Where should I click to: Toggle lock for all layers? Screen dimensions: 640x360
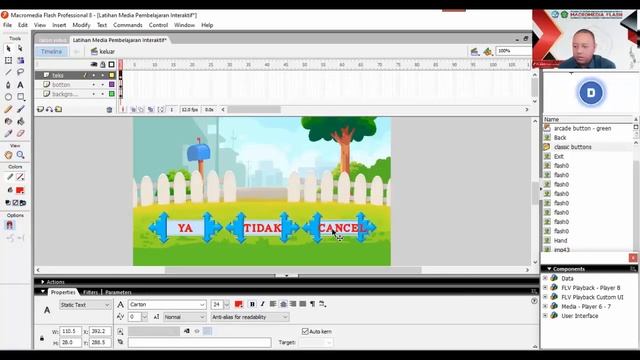point(103,64)
